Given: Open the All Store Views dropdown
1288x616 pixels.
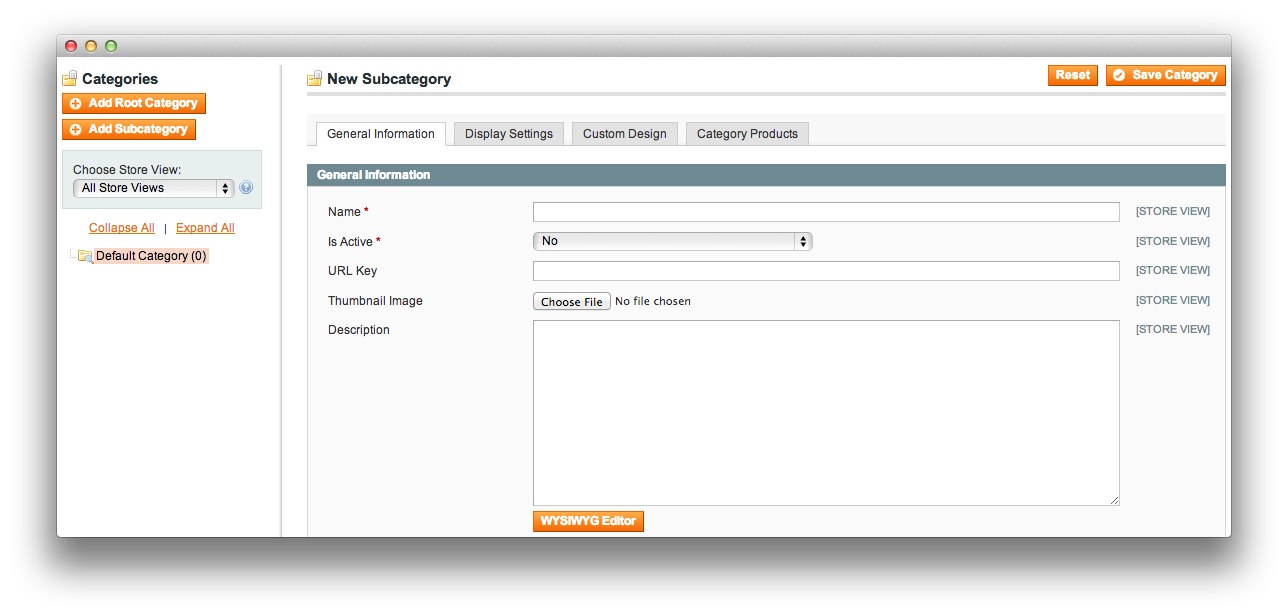Looking at the screenshot, I should 153,188.
